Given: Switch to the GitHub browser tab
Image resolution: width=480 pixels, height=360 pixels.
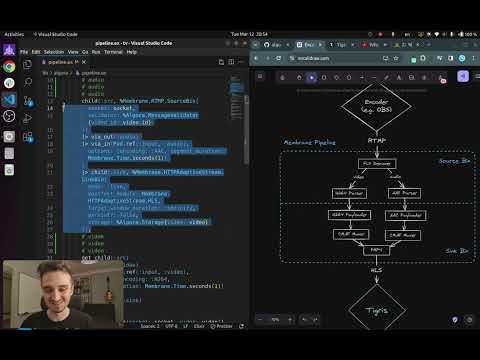Looking at the screenshot, I should pos(272,45).
